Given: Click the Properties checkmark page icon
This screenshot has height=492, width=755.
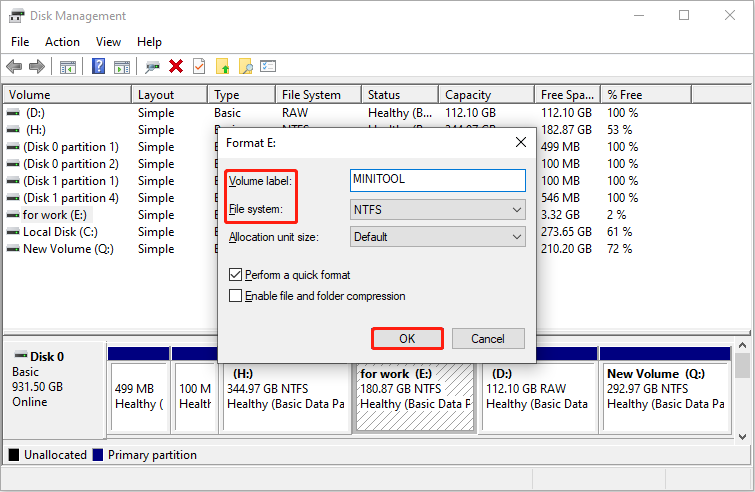Looking at the screenshot, I should [x=199, y=66].
